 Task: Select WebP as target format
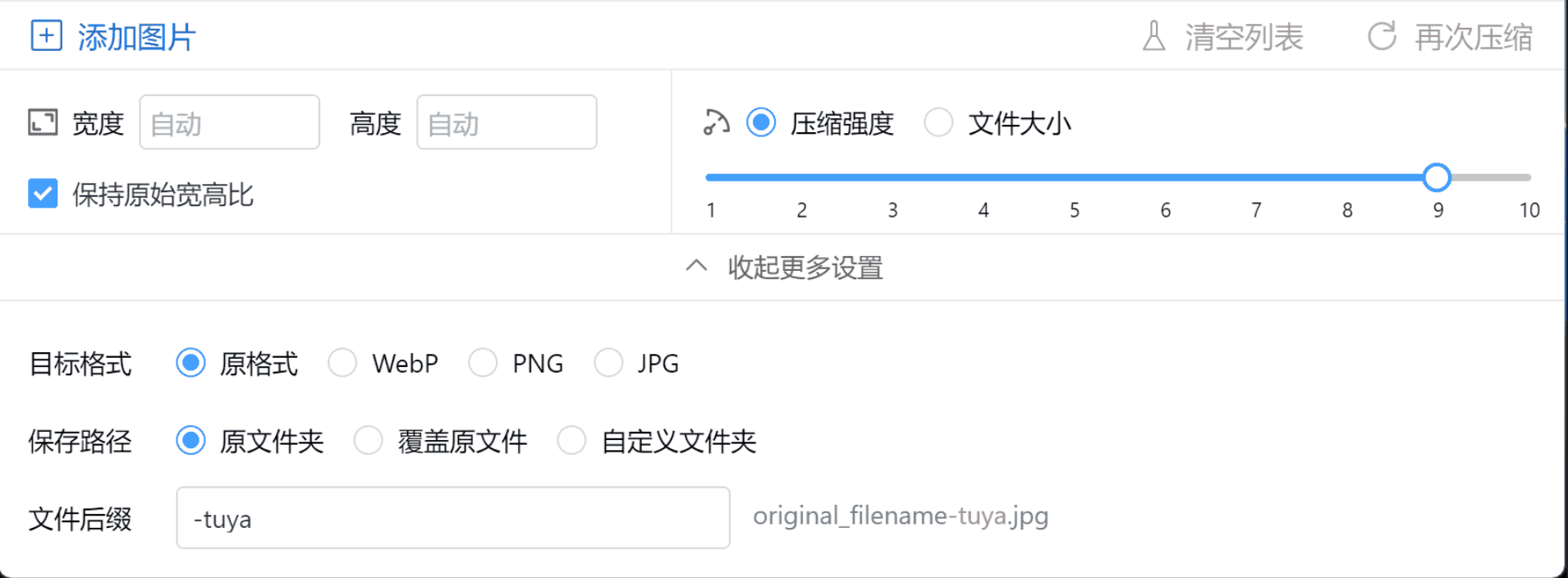(x=342, y=363)
